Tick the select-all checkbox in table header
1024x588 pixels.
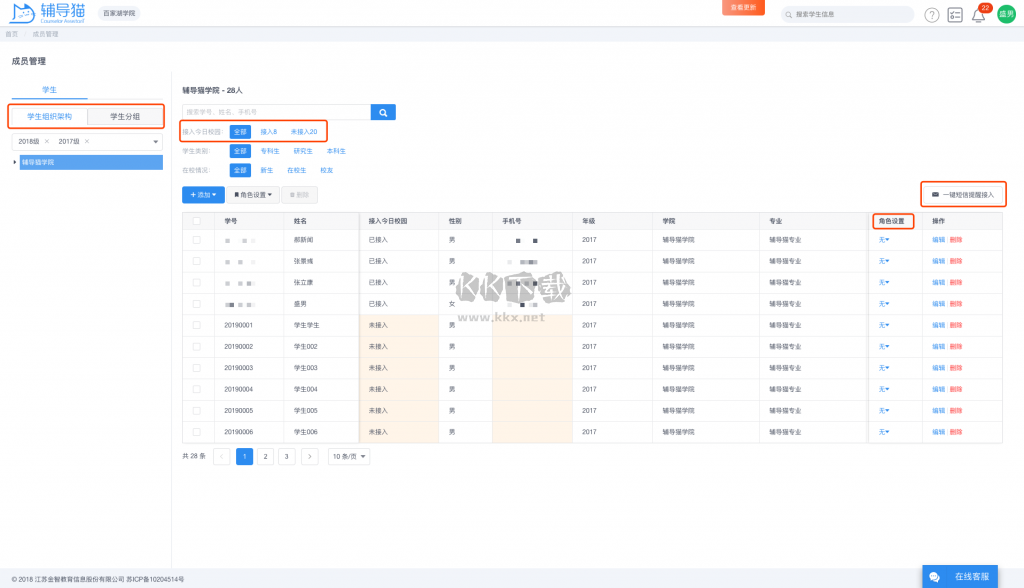tap(197, 221)
